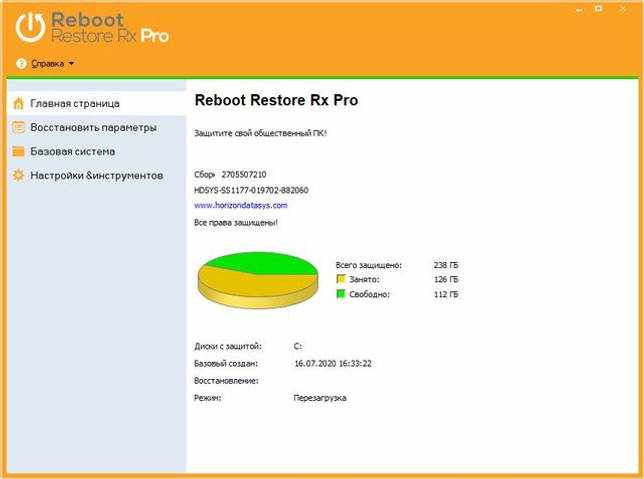Close the Reboot Restore Rx window
This screenshot has height=479, width=644.
pos(623,9)
